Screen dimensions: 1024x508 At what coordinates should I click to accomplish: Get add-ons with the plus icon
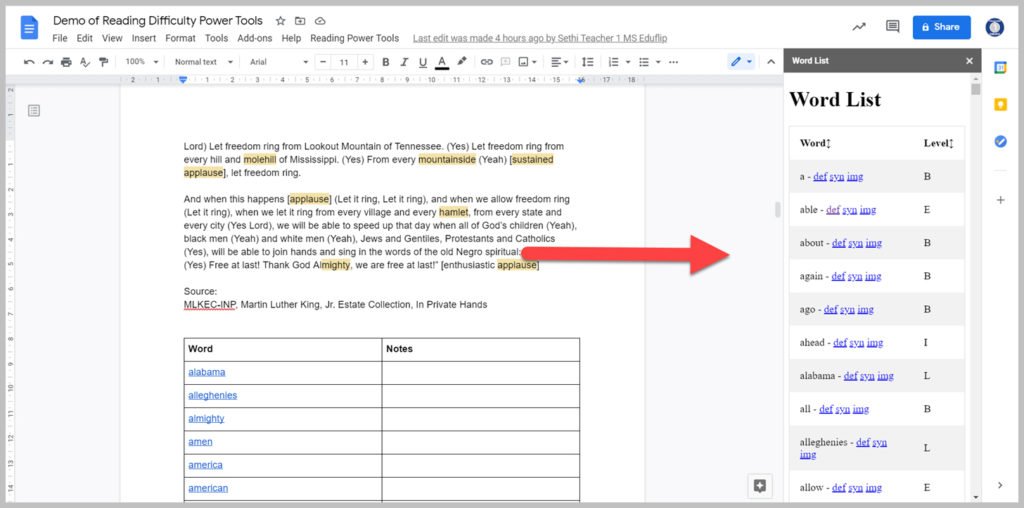pyautogui.click(x=1000, y=200)
